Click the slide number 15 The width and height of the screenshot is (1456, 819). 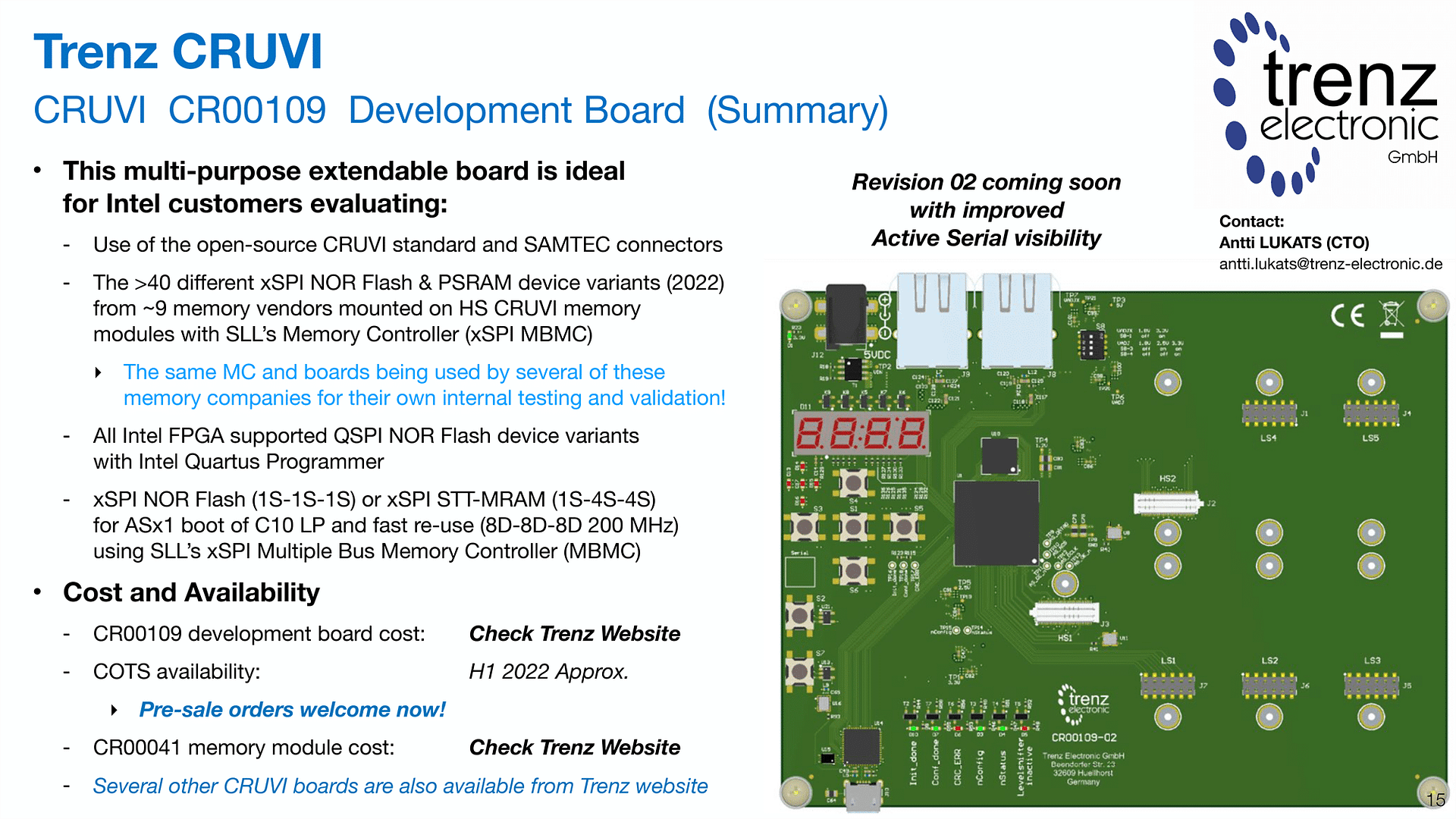1435,799
